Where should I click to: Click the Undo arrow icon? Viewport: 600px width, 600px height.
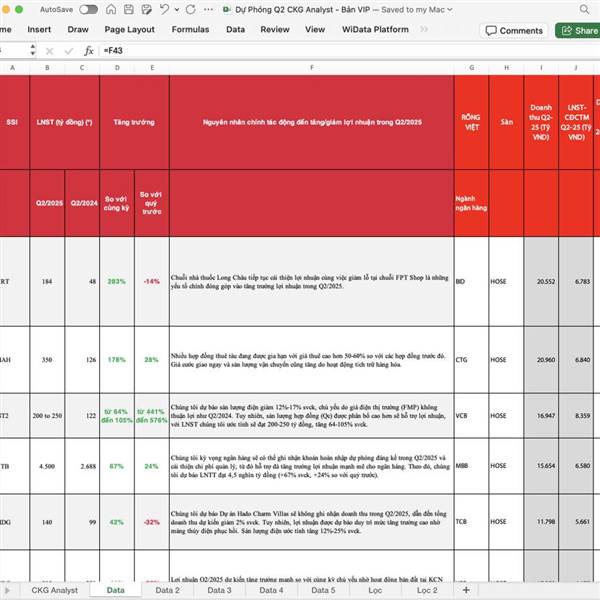click(x=164, y=10)
